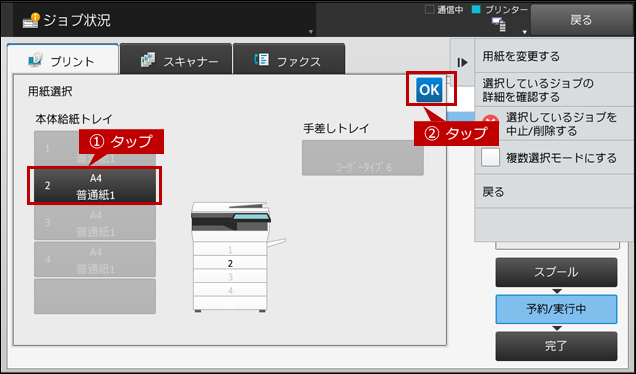Click the blank fifth tray slot
Screen dimensions: 636x374
click(x=95, y=296)
